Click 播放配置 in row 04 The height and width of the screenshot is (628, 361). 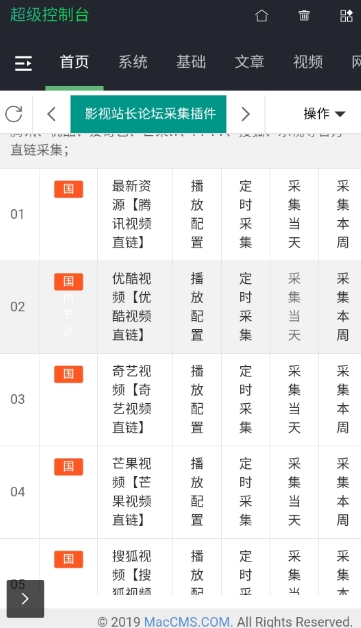(197, 492)
